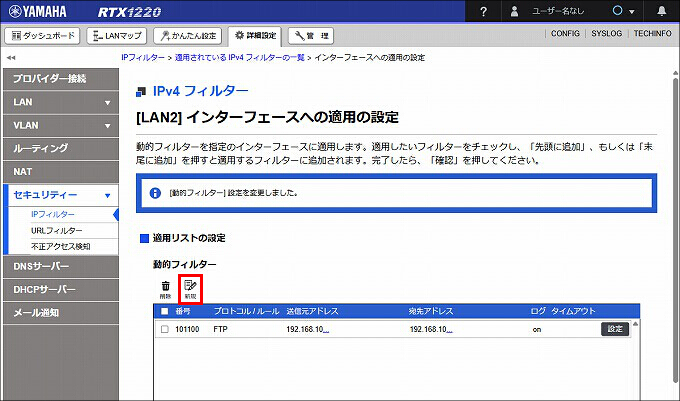680x401 pixels.
Task: Select URLフィルター submenu item
Action: pyautogui.click(x=56, y=231)
